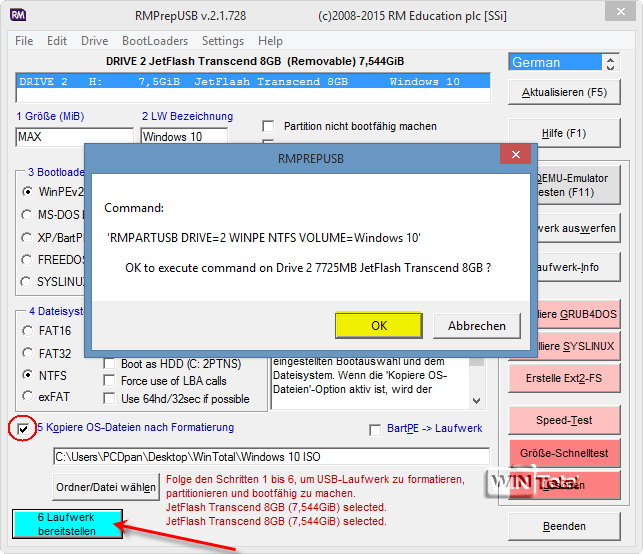Viewport: 643px width, 554px height.
Task: Click '6 Laufwerk bereitstellen' cyan button
Action: 67,524
